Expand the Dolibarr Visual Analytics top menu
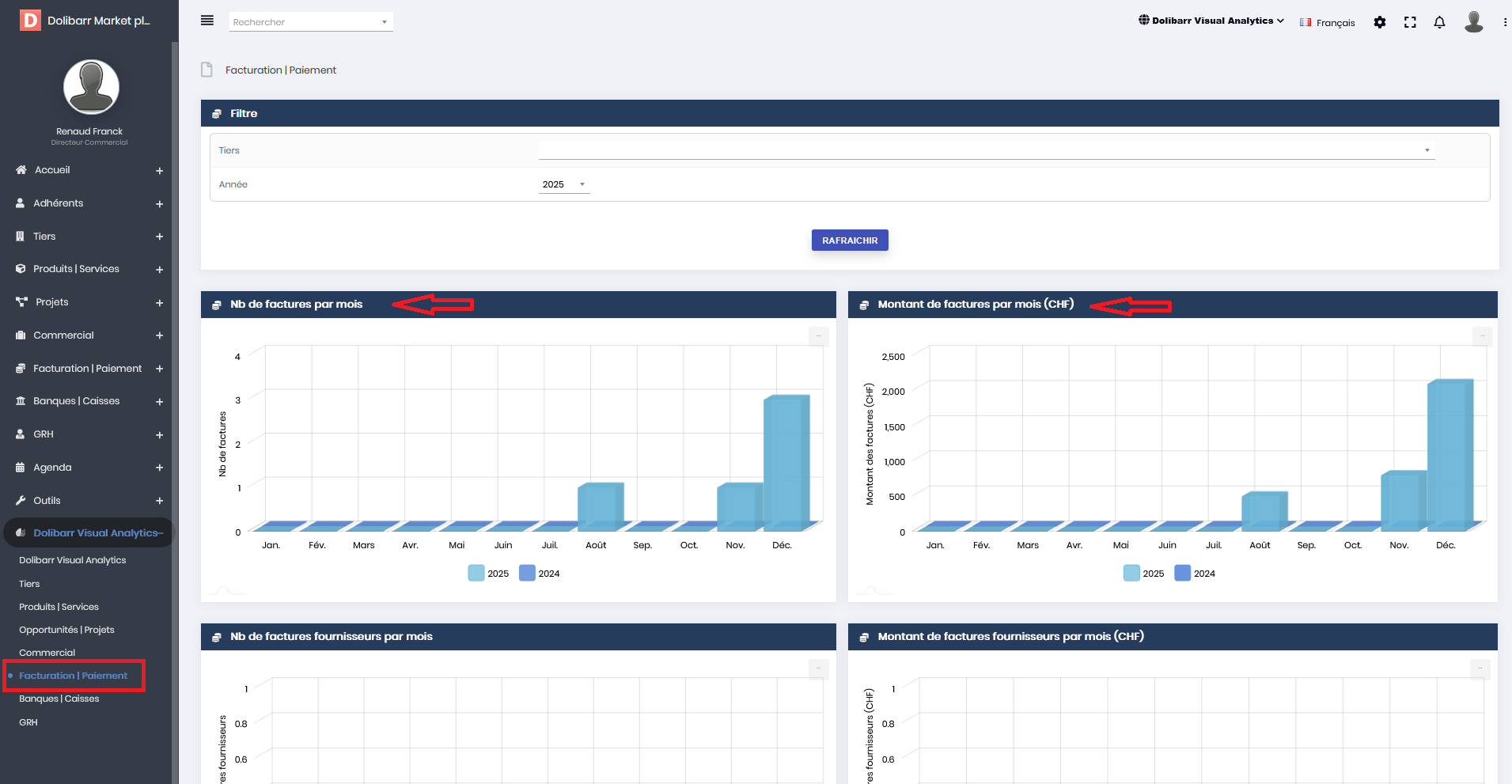The height and width of the screenshot is (784, 1512). coord(1211,21)
